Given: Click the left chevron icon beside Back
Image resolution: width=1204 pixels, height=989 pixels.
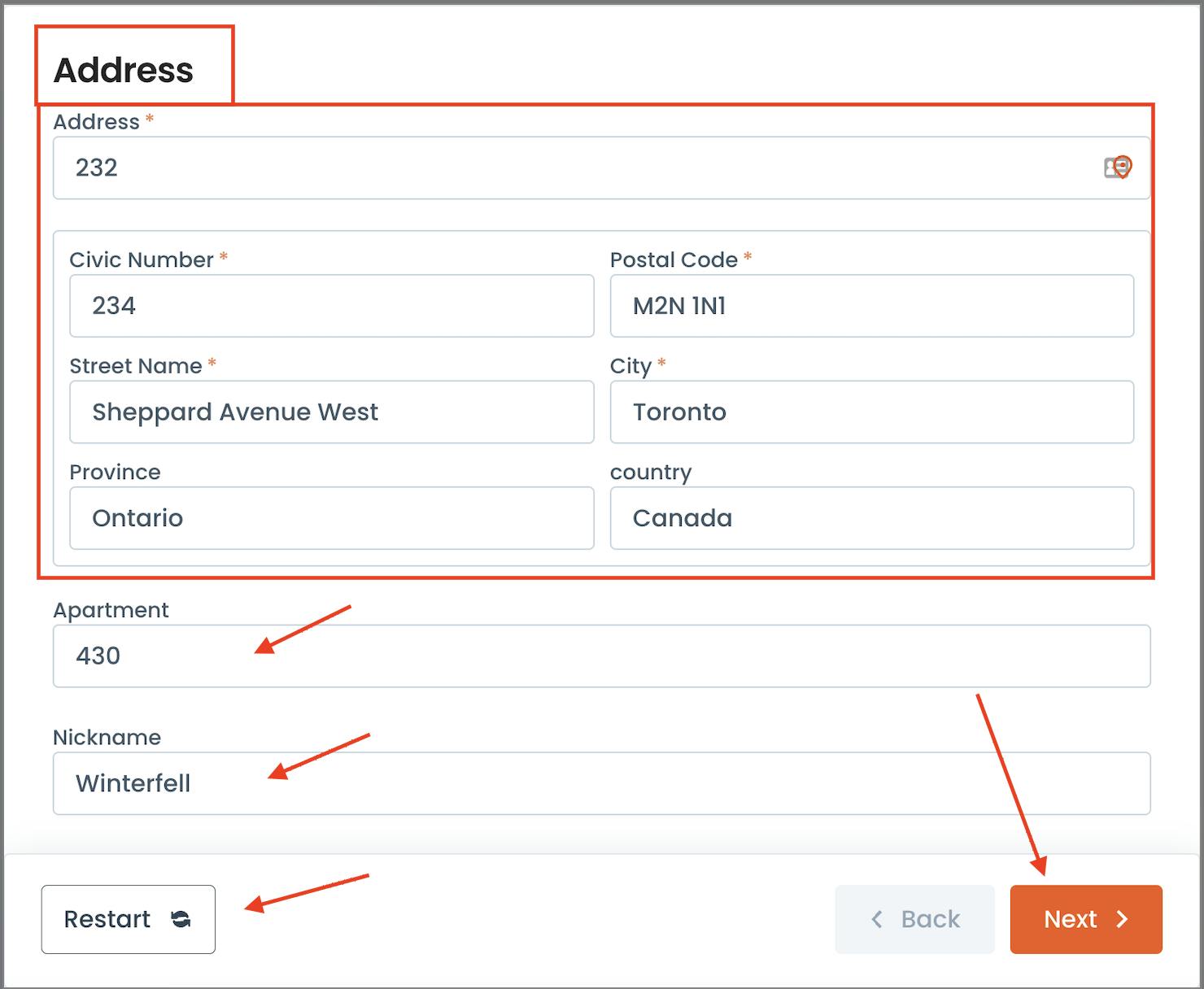Looking at the screenshot, I should [876, 919].
